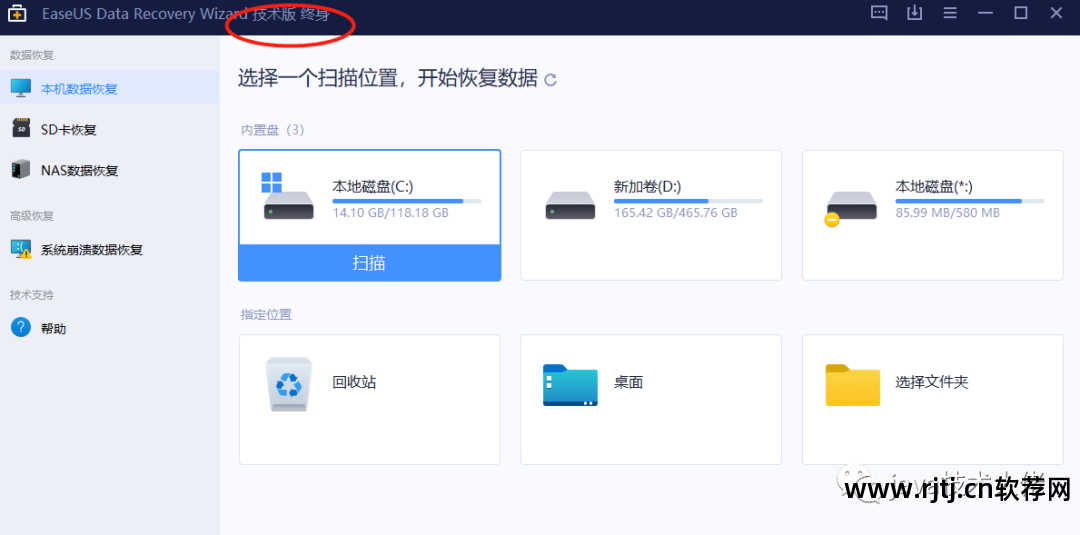Click the 本地磁盘(*:) usage bar

pyautogui.click(x=970, y=201)
